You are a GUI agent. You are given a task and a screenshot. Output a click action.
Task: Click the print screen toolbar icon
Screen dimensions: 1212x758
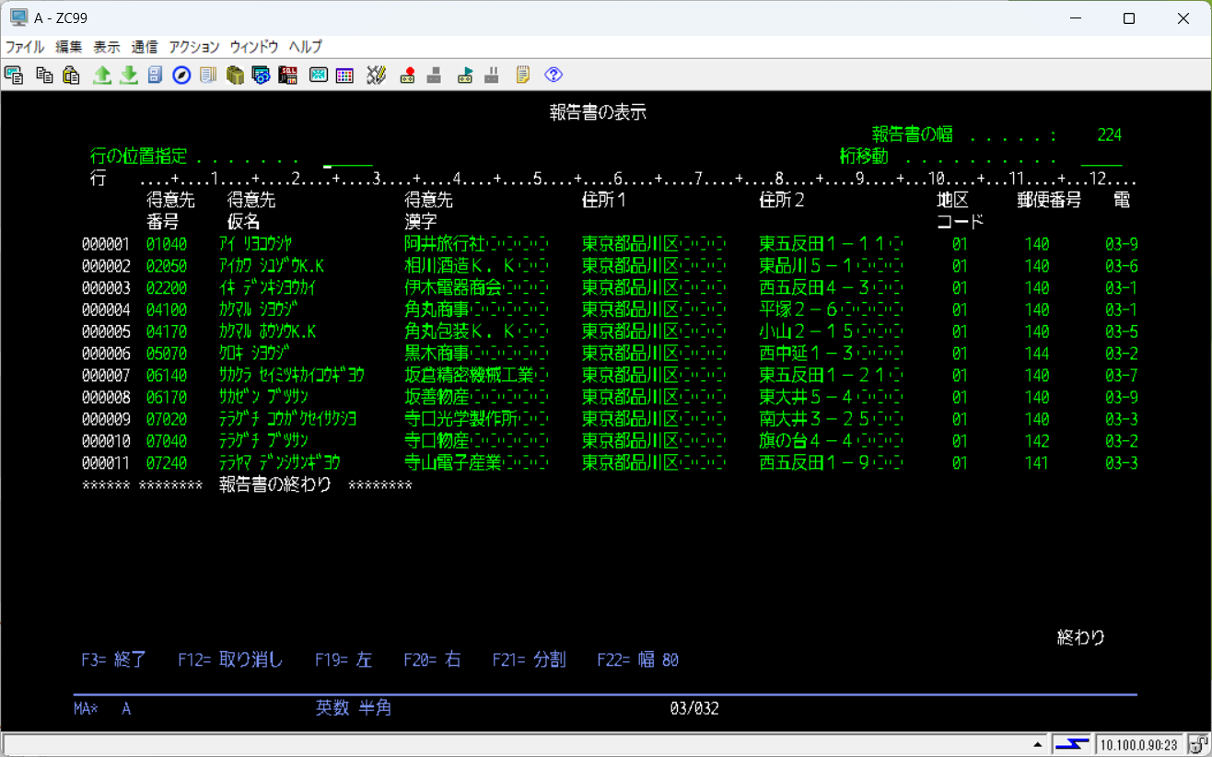[14, 75]
